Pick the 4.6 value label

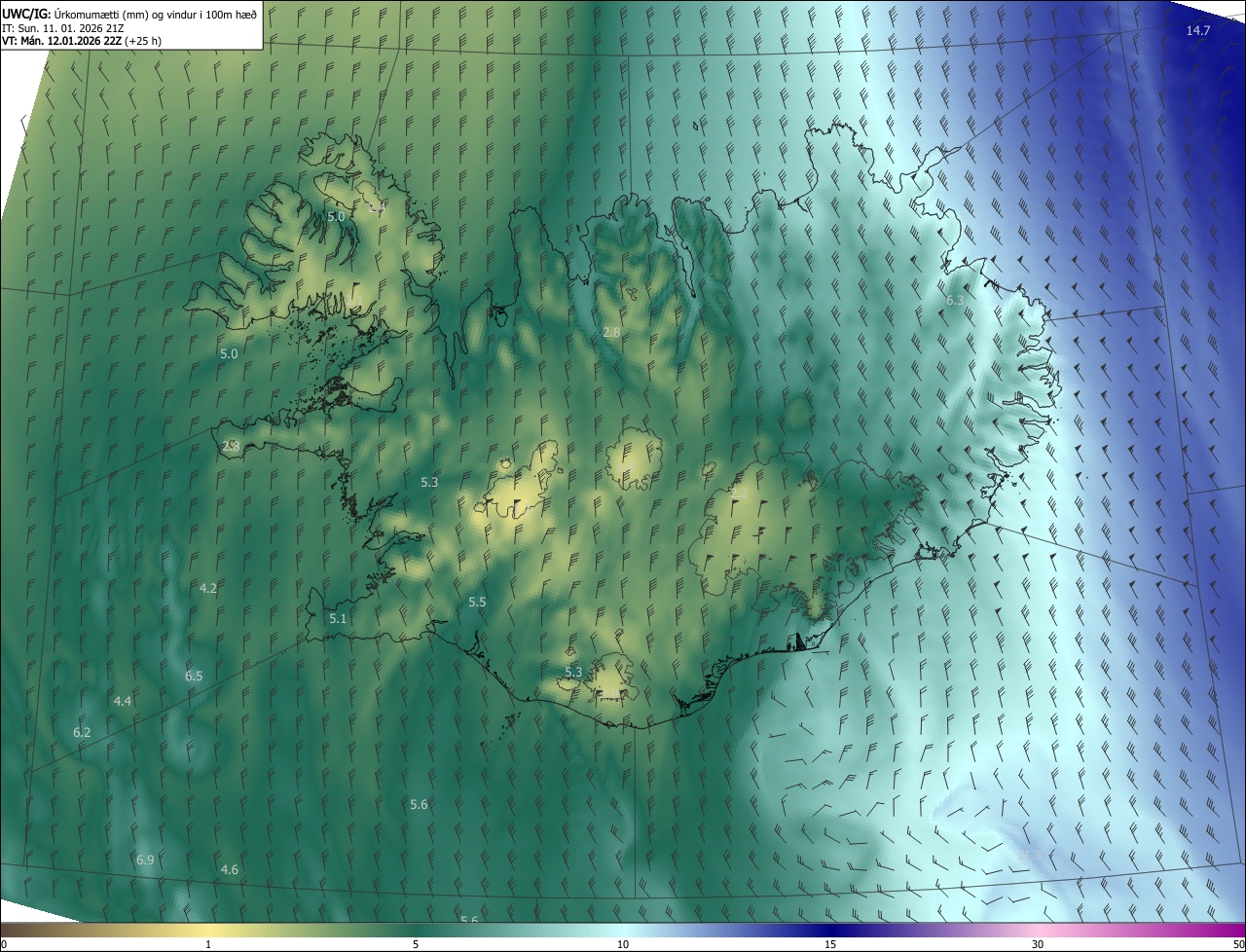pyautogui.click(x=230, y=869)
